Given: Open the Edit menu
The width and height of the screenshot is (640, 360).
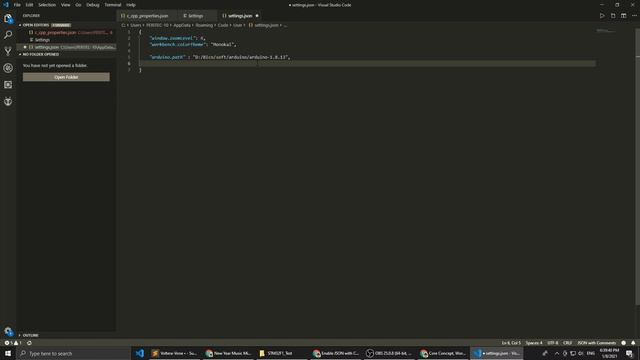Looking at the screenshot, I should point(29,5).
